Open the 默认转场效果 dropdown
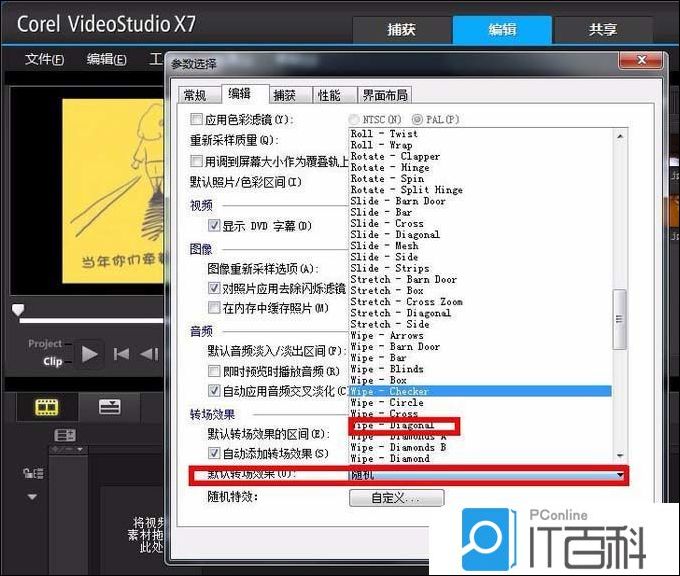This screenshot has width=680, height=576. pos(489,475)
